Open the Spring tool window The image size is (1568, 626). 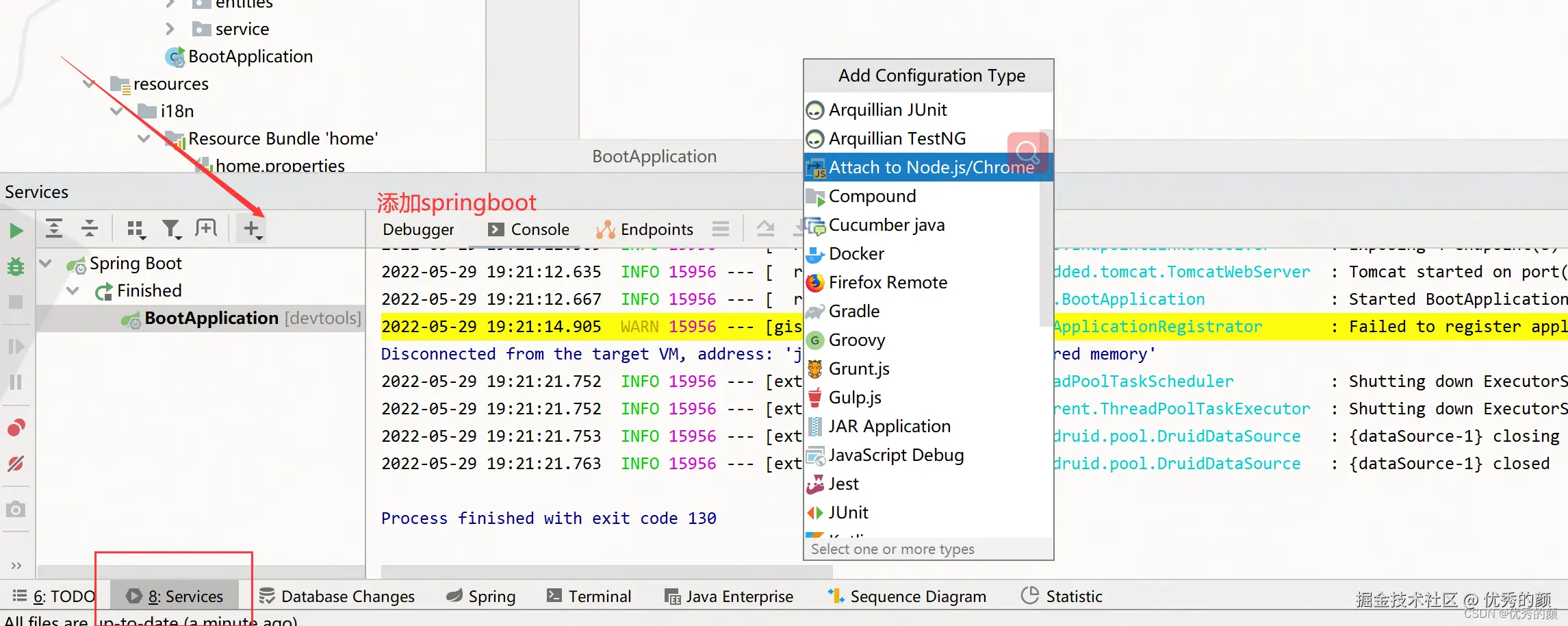[480, 597]
